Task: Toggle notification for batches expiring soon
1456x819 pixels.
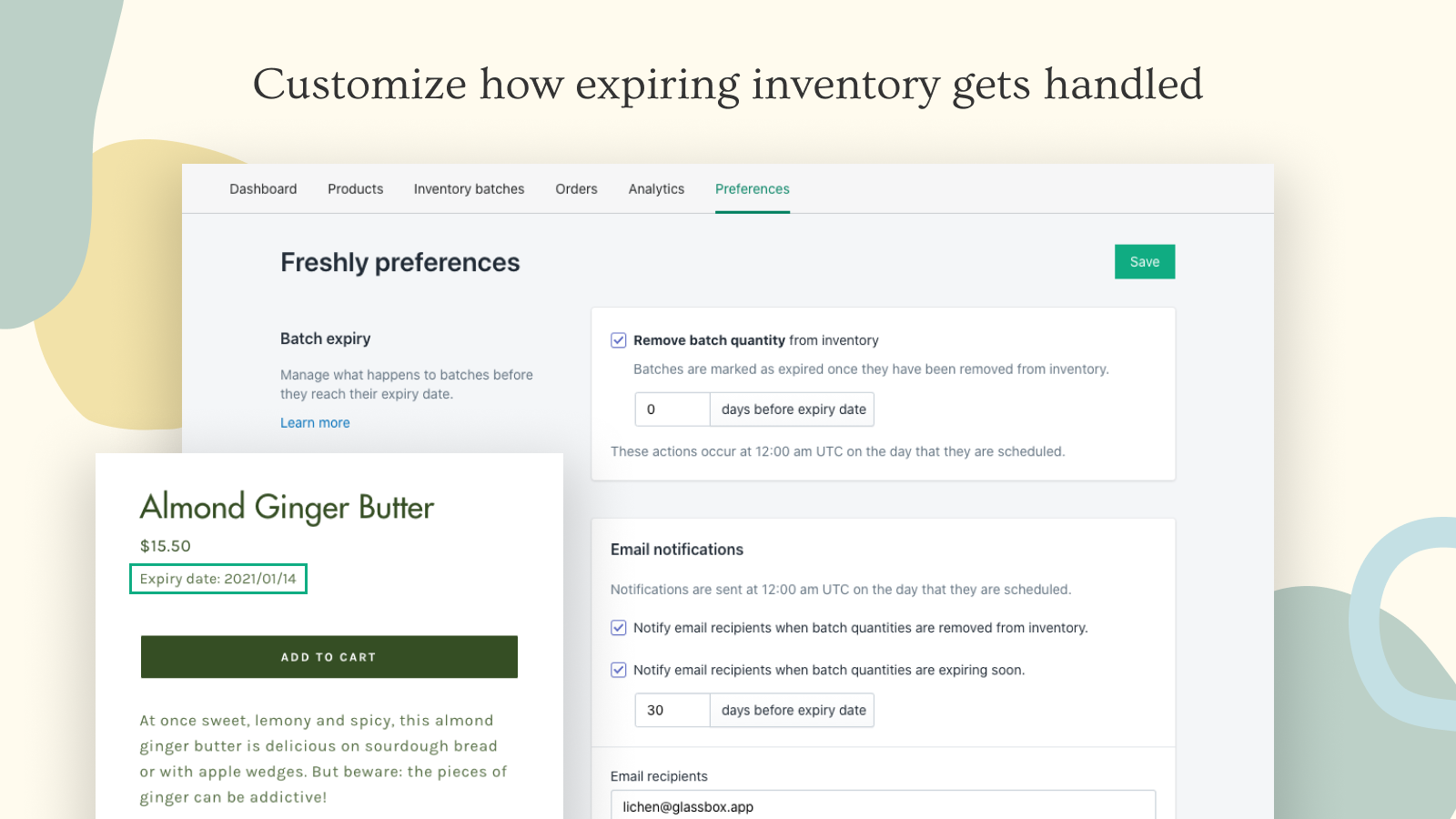Action: [618, 670]
